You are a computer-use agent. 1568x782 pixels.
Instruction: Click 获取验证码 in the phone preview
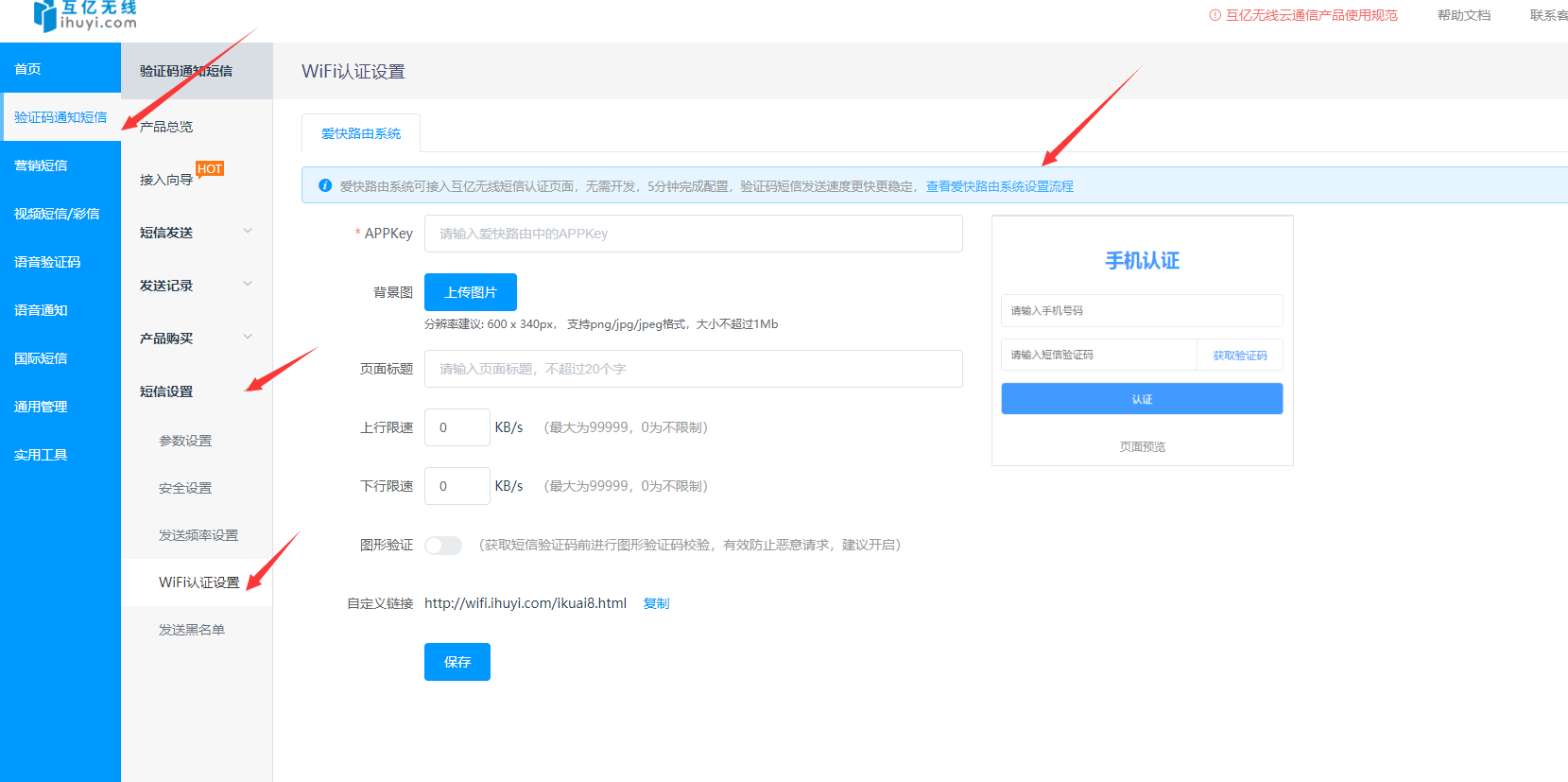point(1240,356)
